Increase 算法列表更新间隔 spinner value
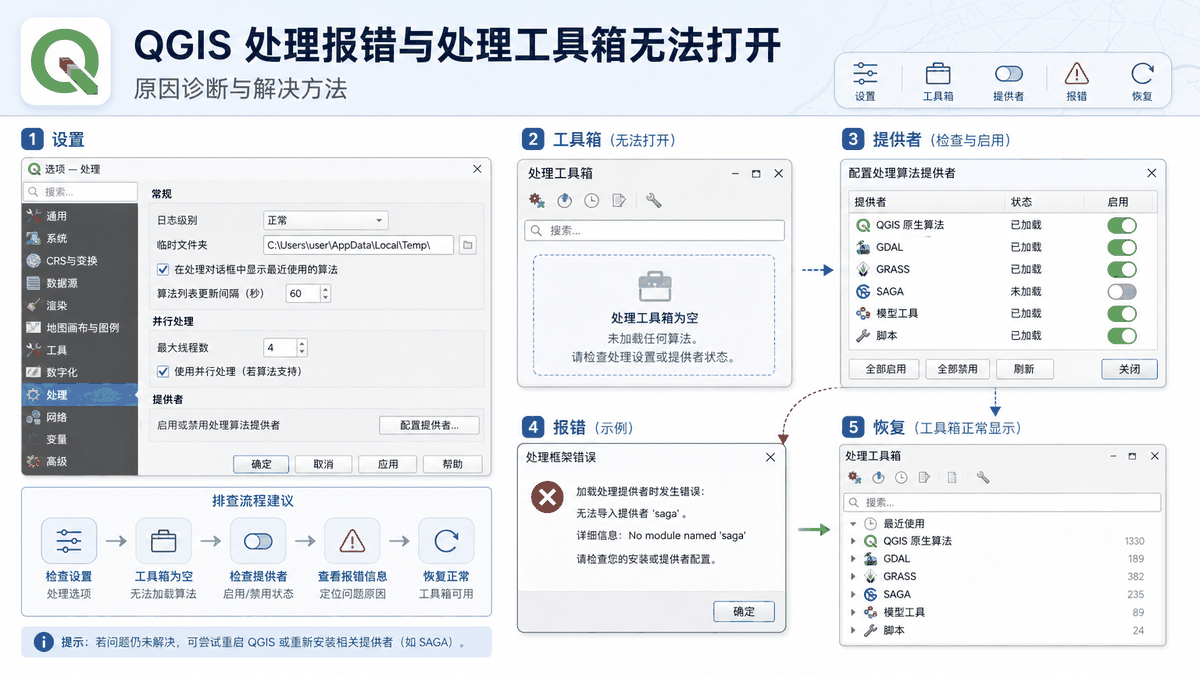This screenshot has width=1200, height=675. [325, 289]
